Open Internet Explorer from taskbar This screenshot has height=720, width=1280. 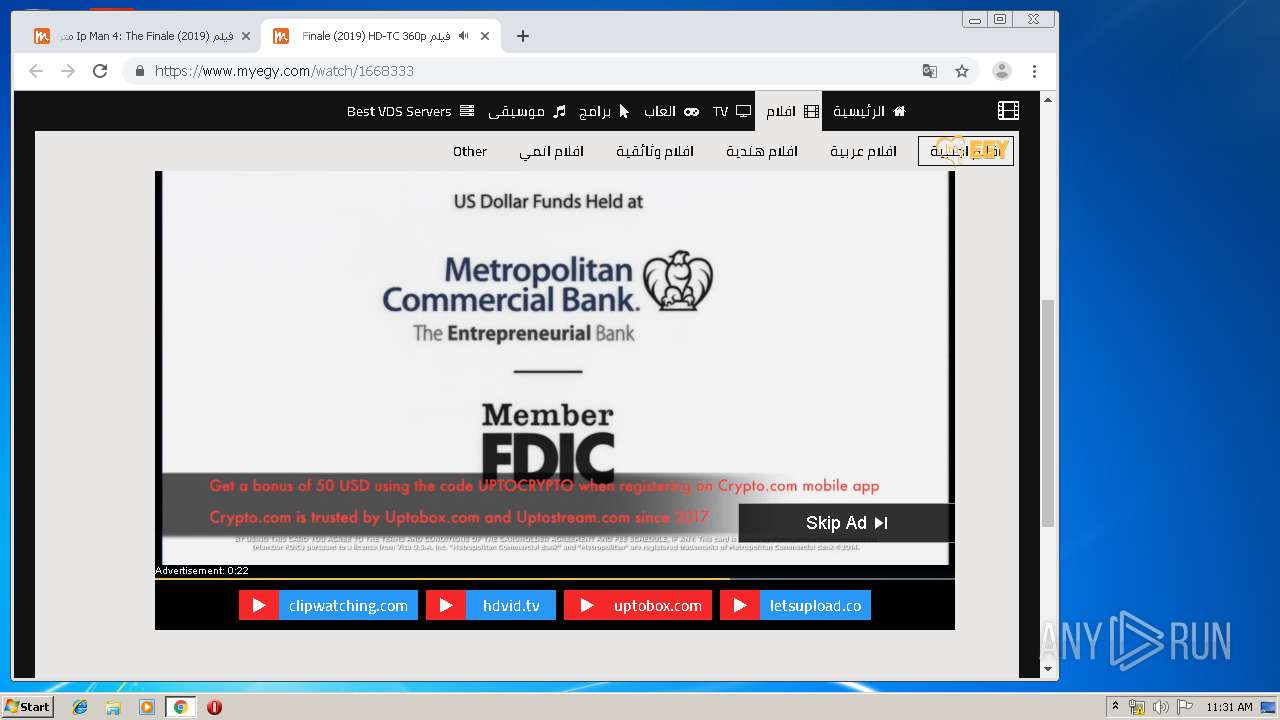click(80, 707)
